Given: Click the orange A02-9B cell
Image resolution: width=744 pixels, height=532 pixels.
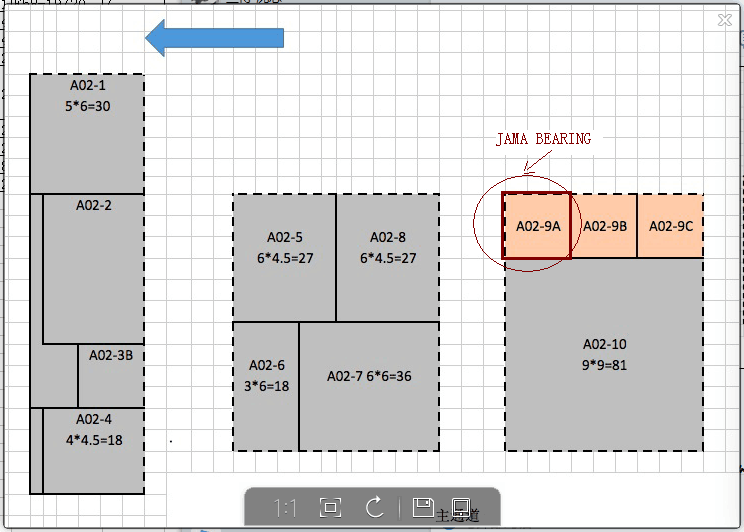Looking at the screenshot, I should click(604, 226).
